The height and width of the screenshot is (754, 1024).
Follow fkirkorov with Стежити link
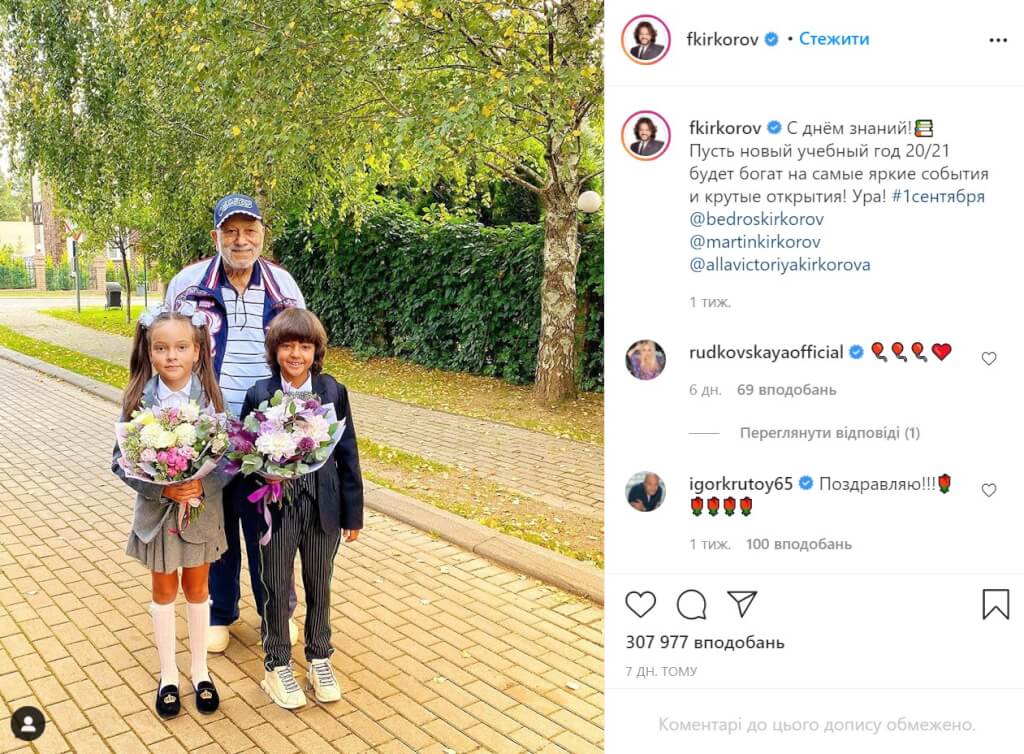click(834, 39)
